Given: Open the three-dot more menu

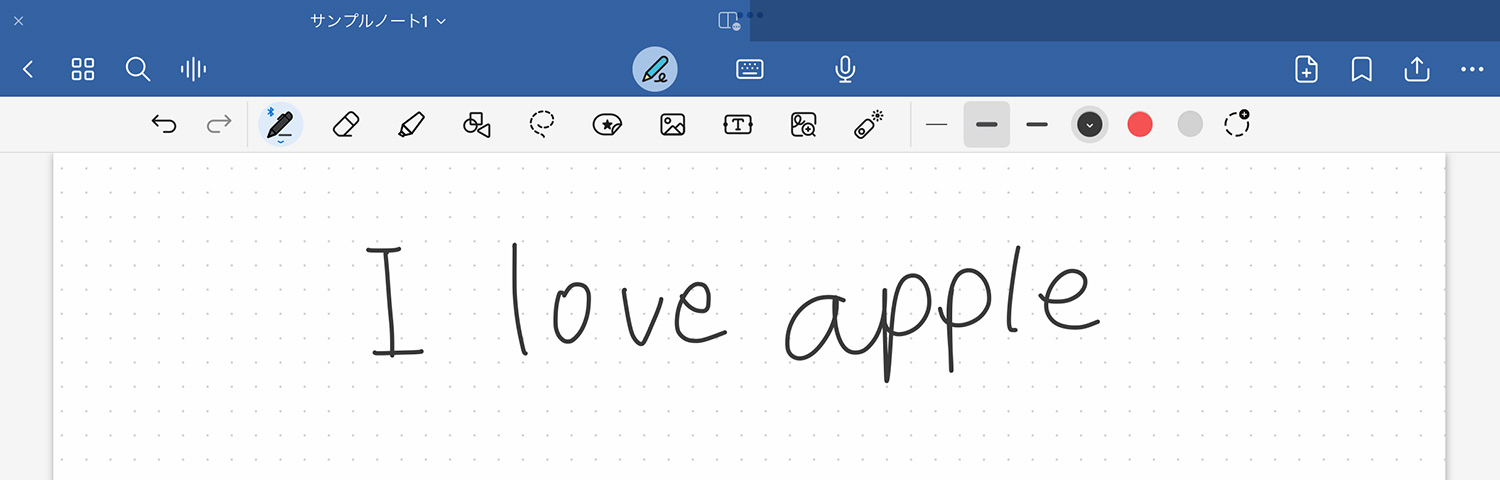Looking at the screenshot, I should [1472, 69].
